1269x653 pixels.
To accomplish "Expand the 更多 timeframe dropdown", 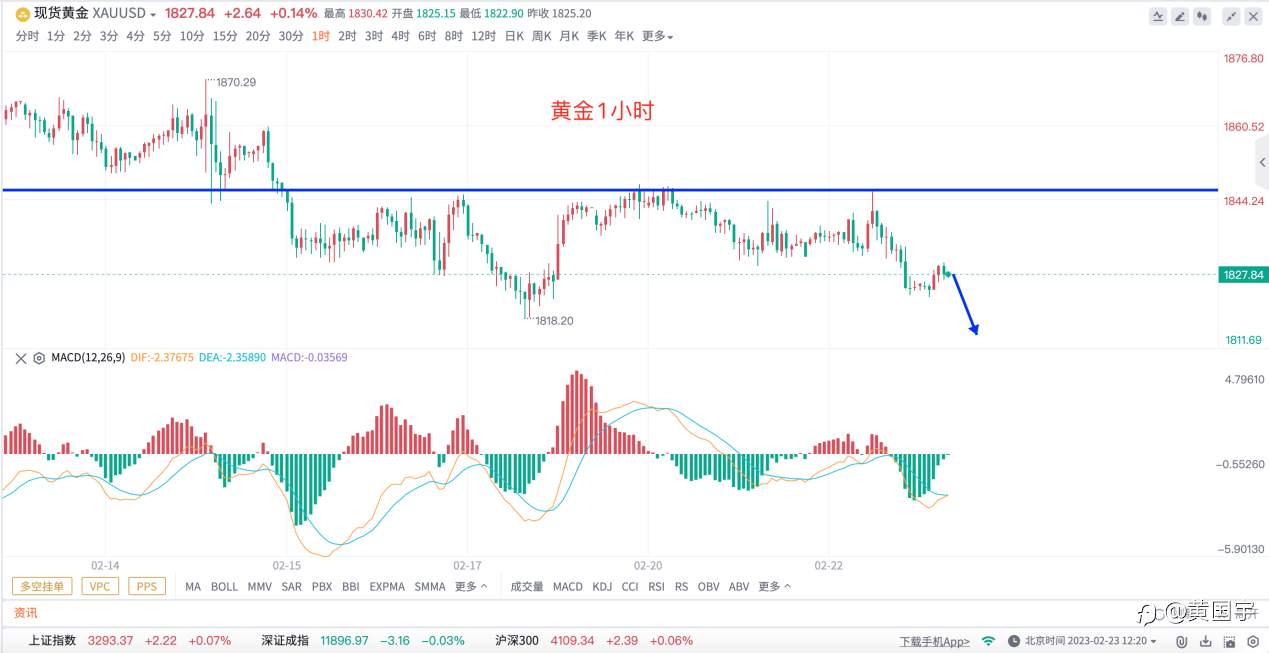I will tap(657, 36).
